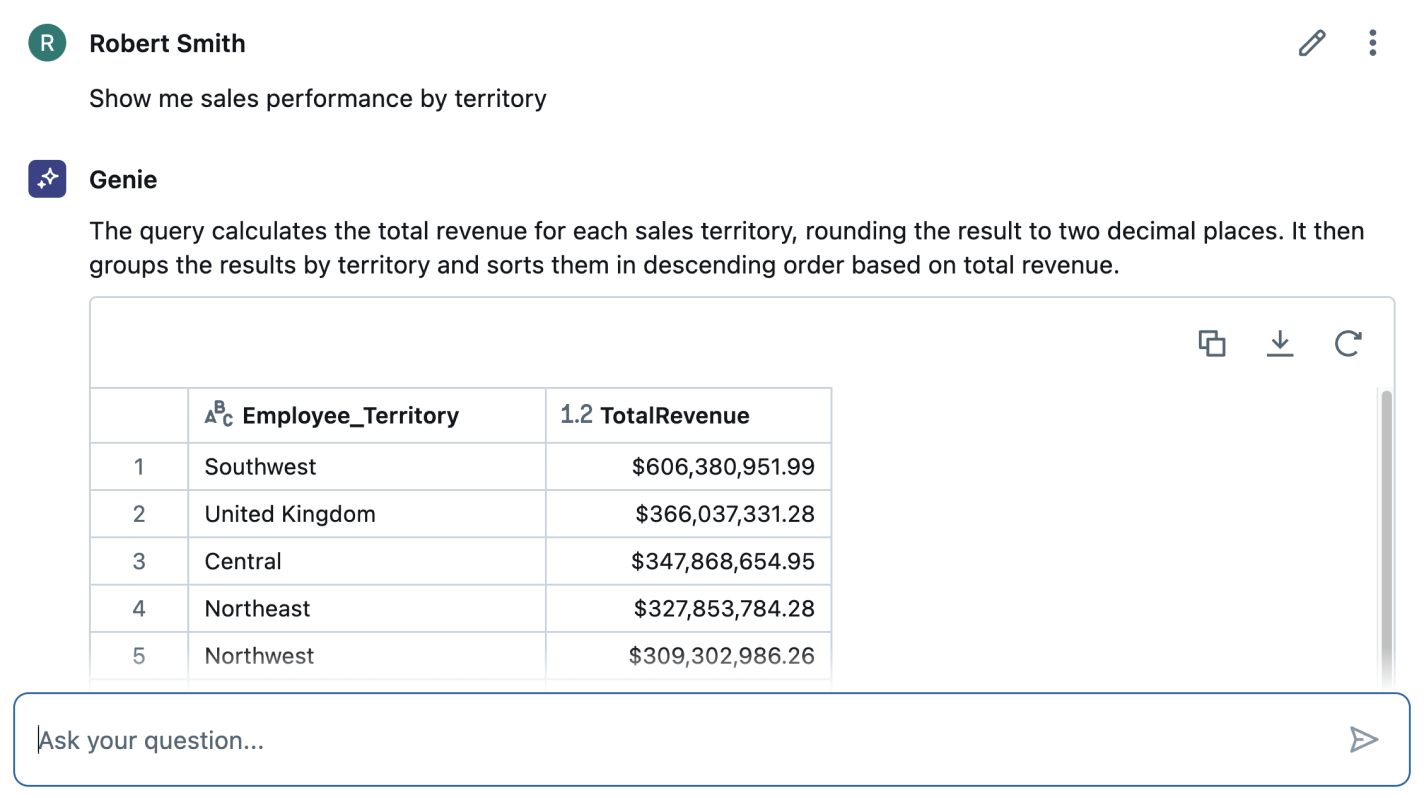Click the Employee_Territory string type icon

(219, 415)
